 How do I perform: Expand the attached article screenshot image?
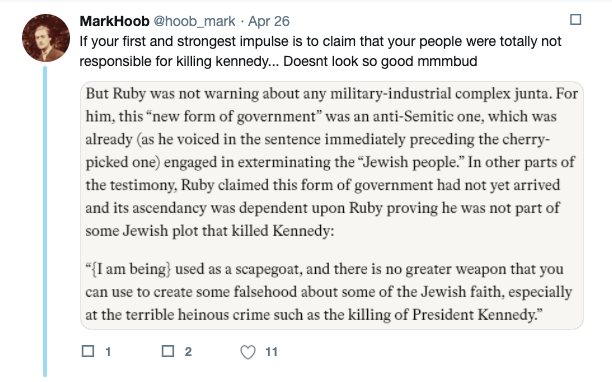332,205
